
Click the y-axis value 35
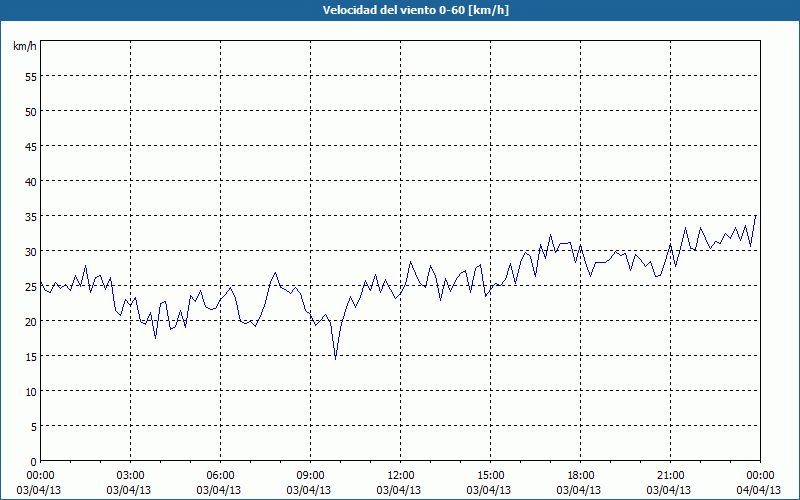click(31, 217)
